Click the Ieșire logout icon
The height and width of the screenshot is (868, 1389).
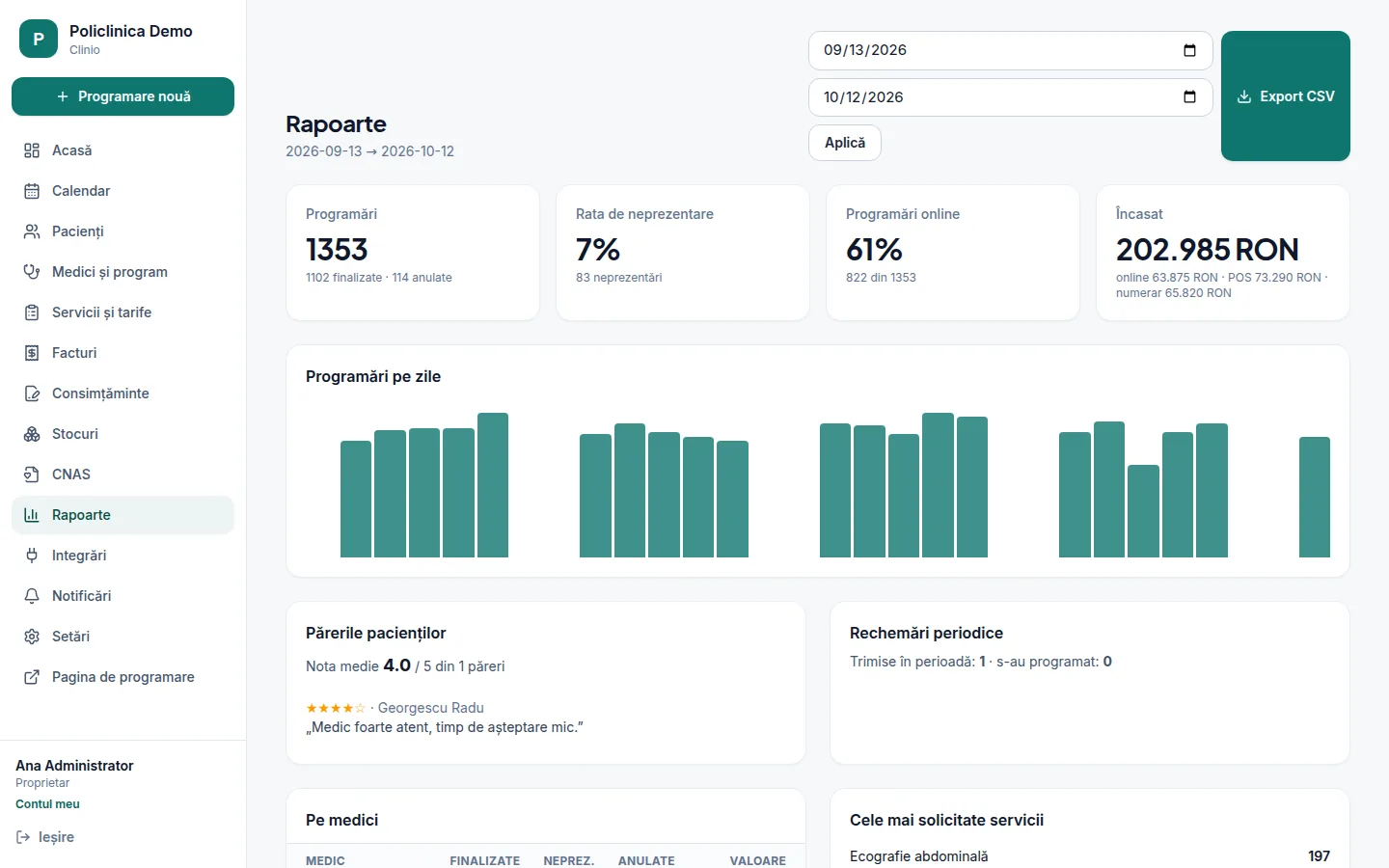23,837
